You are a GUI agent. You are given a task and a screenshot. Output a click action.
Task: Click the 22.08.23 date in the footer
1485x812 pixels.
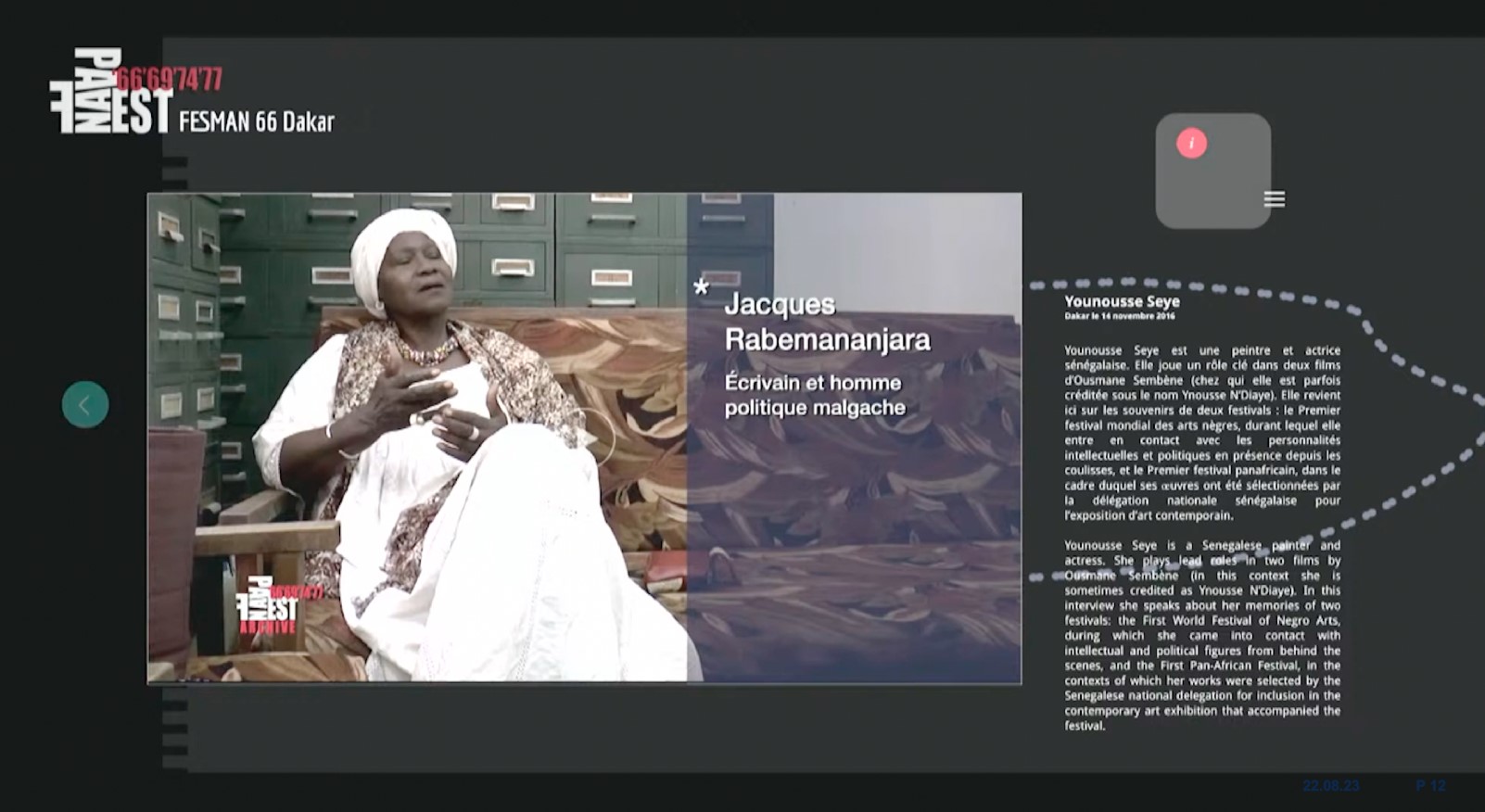click(1330, 786)
